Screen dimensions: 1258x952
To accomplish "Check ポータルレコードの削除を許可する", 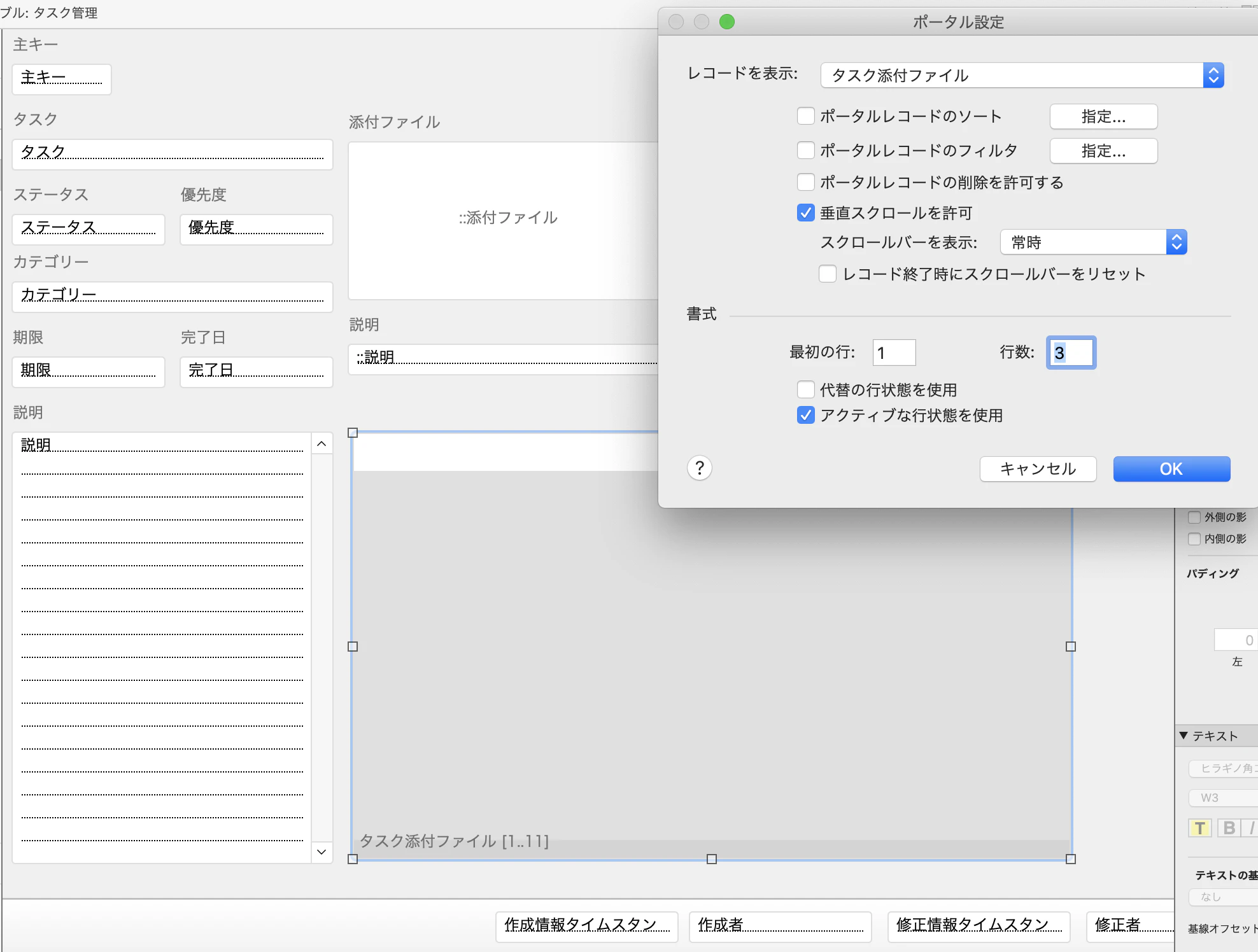I will (x=806, y=182).
